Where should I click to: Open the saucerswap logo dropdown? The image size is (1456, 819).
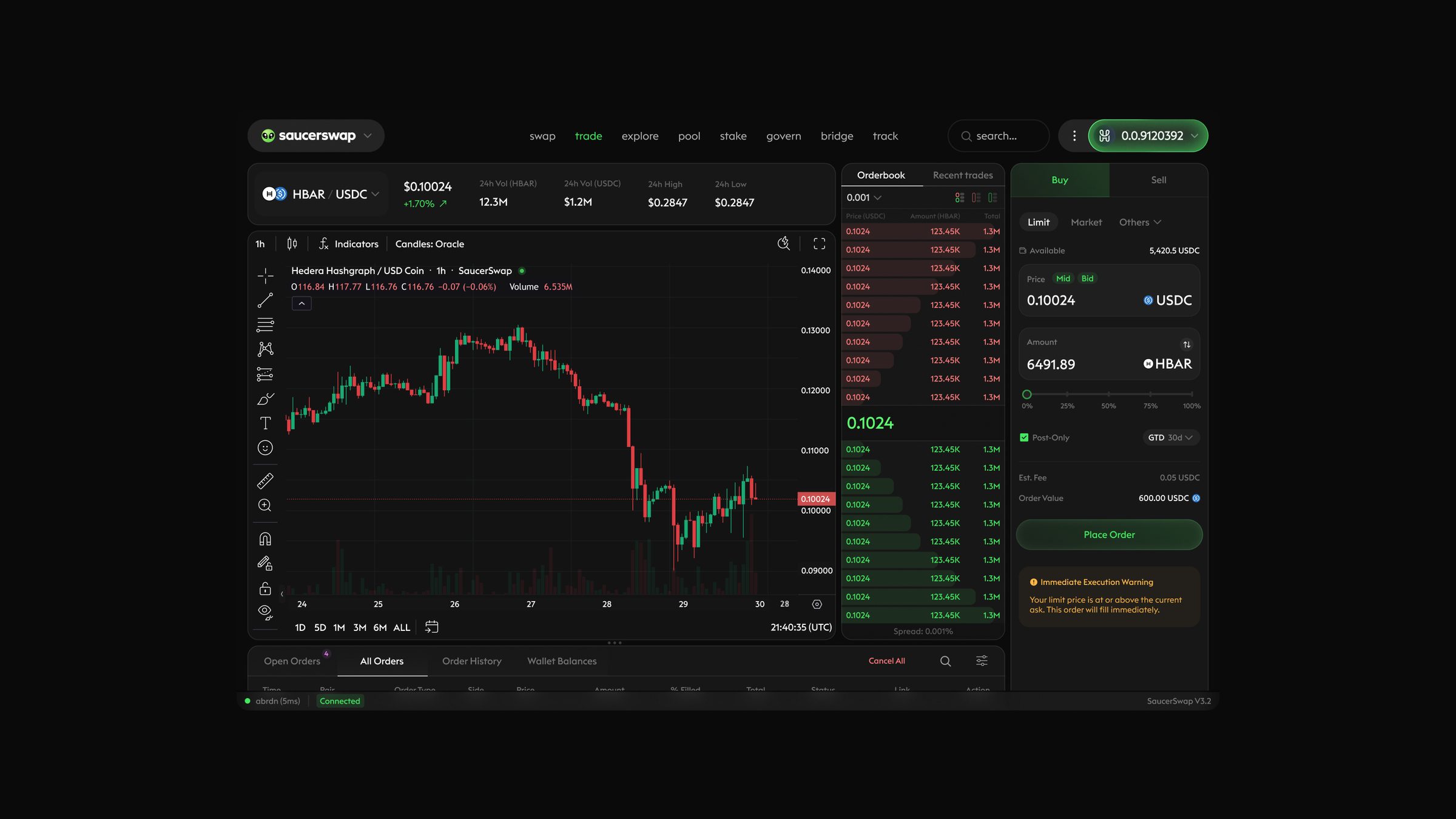[316, 136]
